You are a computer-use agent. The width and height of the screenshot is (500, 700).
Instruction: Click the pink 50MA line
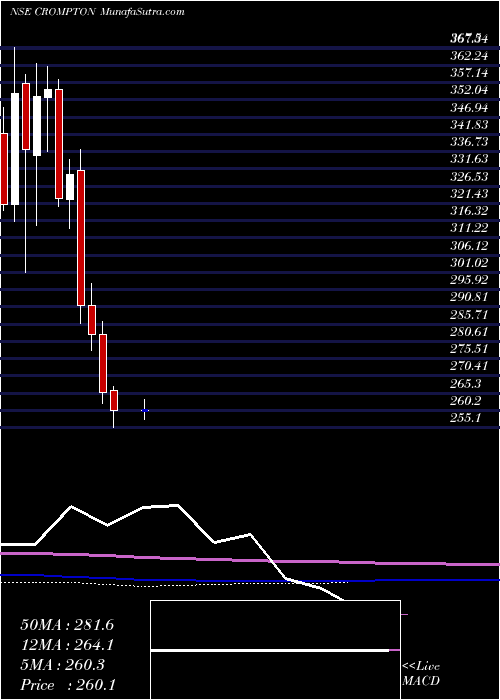point(250,559)
